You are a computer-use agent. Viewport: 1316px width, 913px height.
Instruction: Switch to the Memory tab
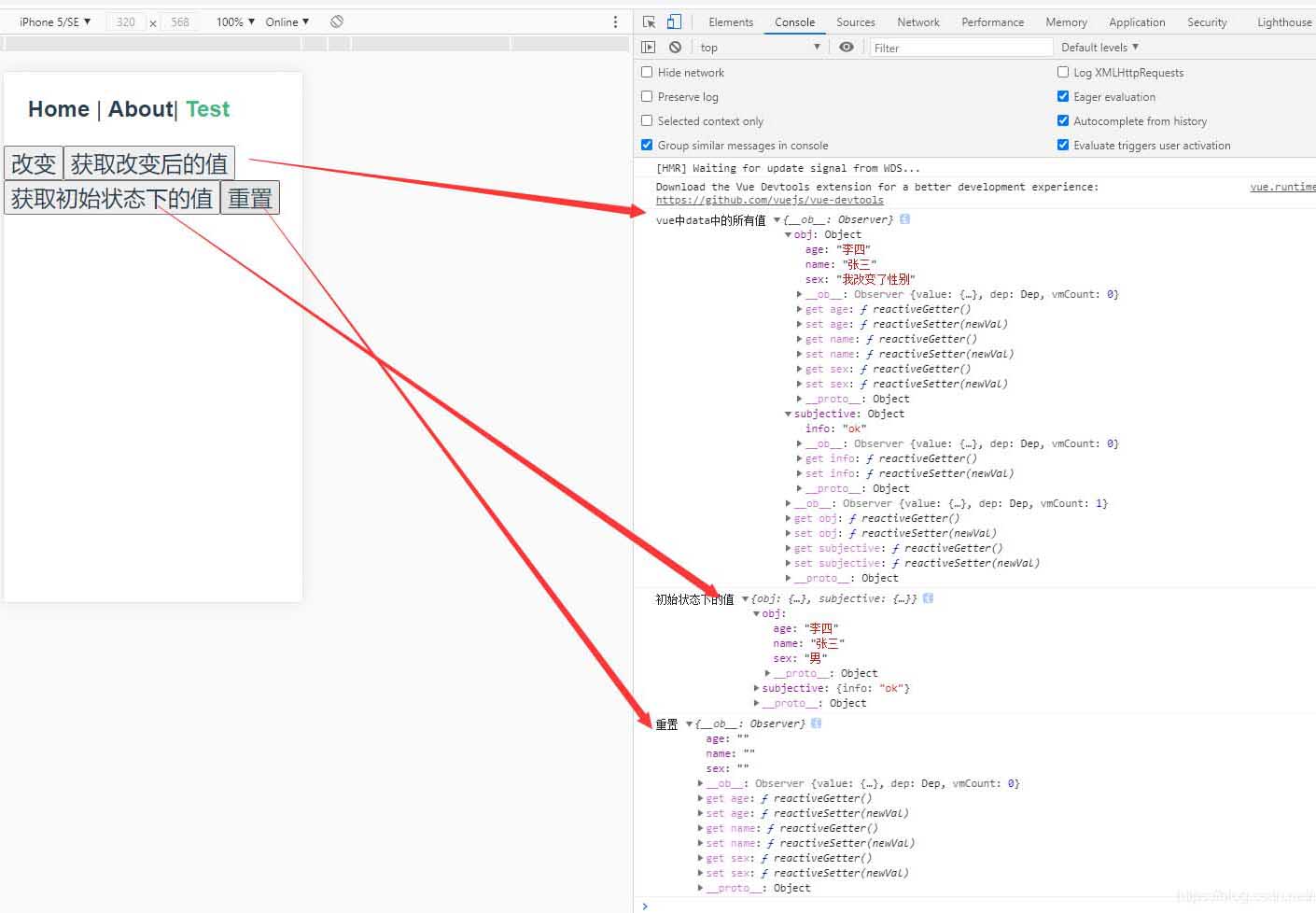pos(1066,21)
